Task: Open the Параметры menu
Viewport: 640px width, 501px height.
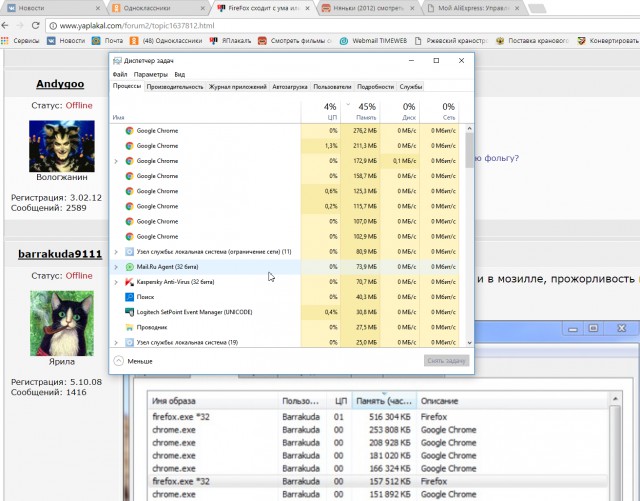Action: click(151, 74)
